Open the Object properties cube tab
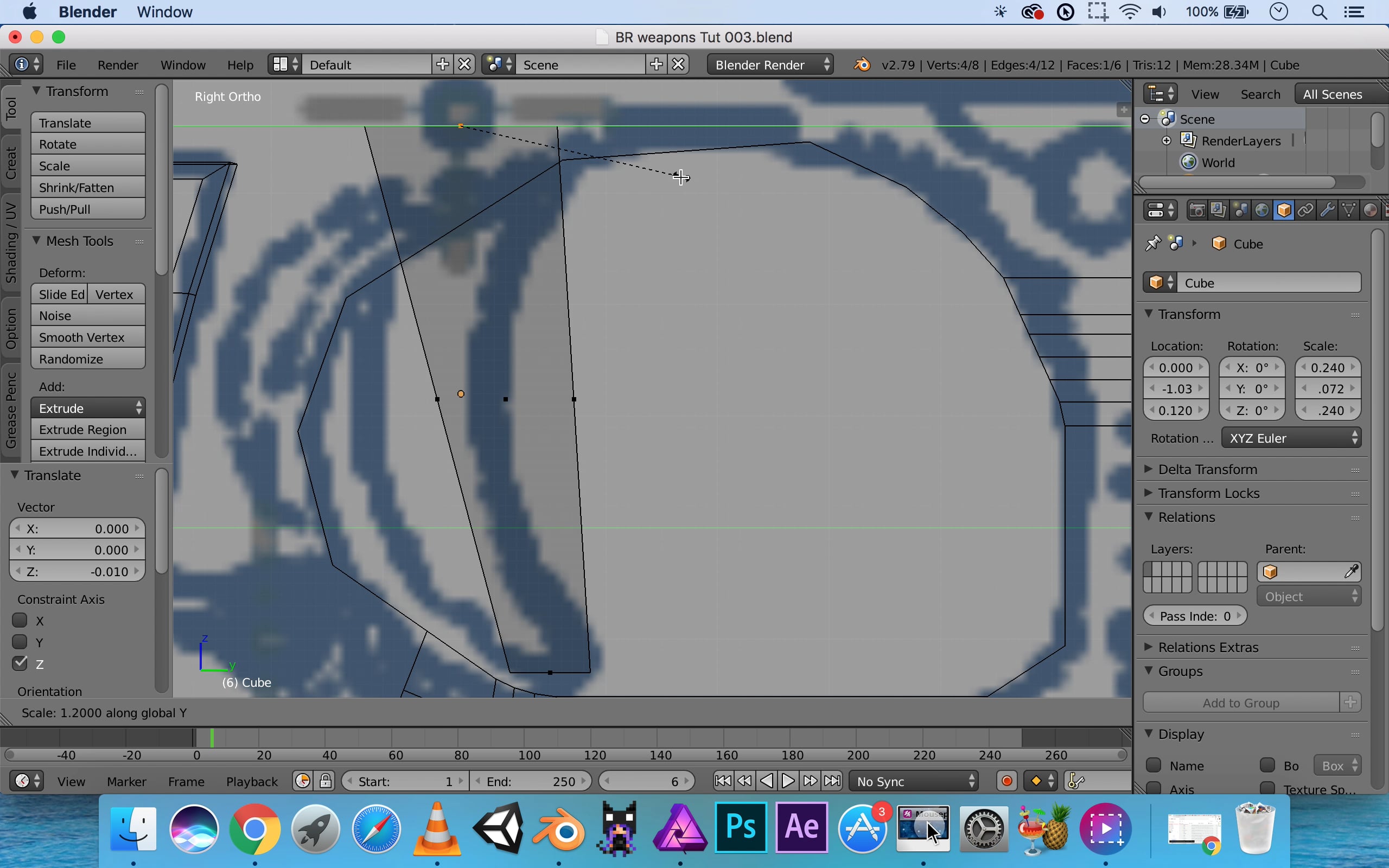 1283,210
